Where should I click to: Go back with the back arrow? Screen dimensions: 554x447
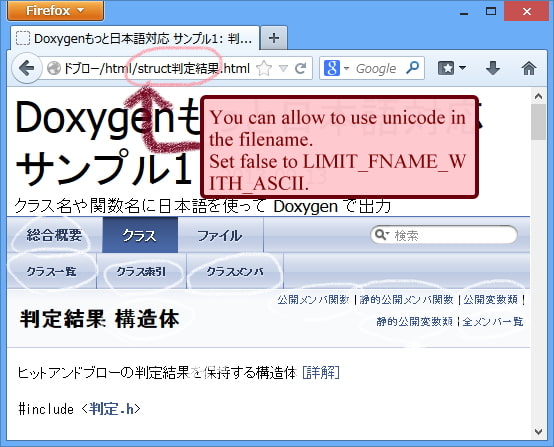[26, 68]
